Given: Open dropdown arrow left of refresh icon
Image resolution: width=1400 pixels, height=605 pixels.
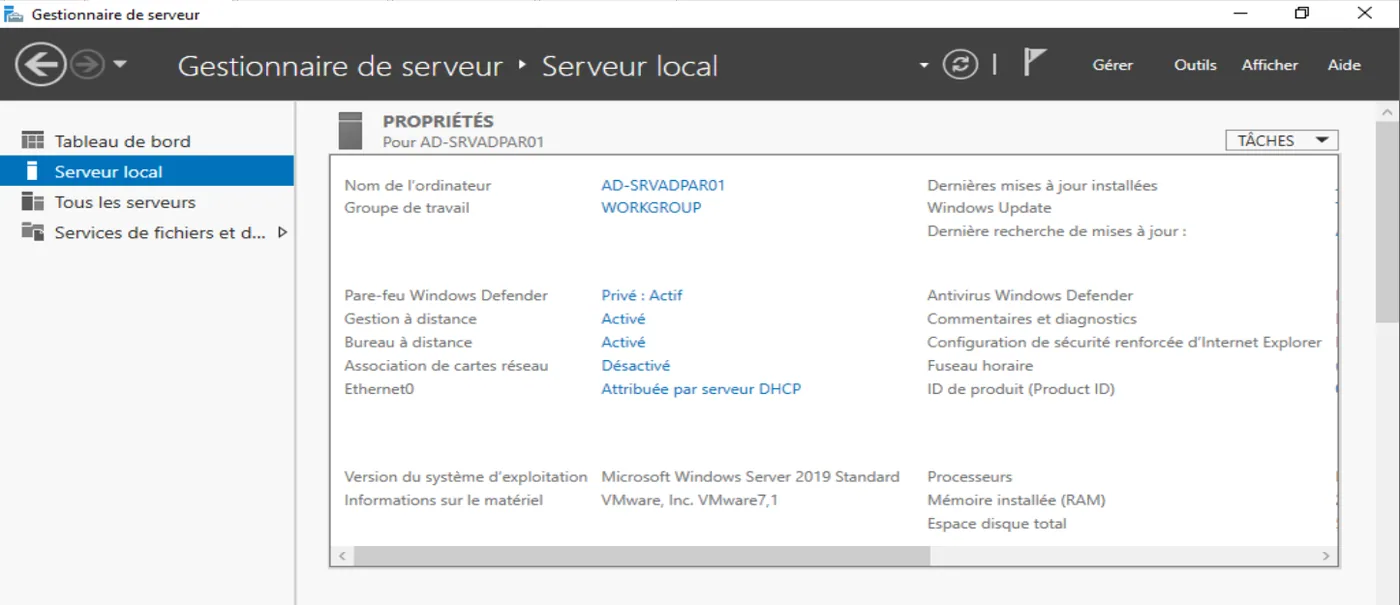Looking at the screenshot, I should 924,66.
